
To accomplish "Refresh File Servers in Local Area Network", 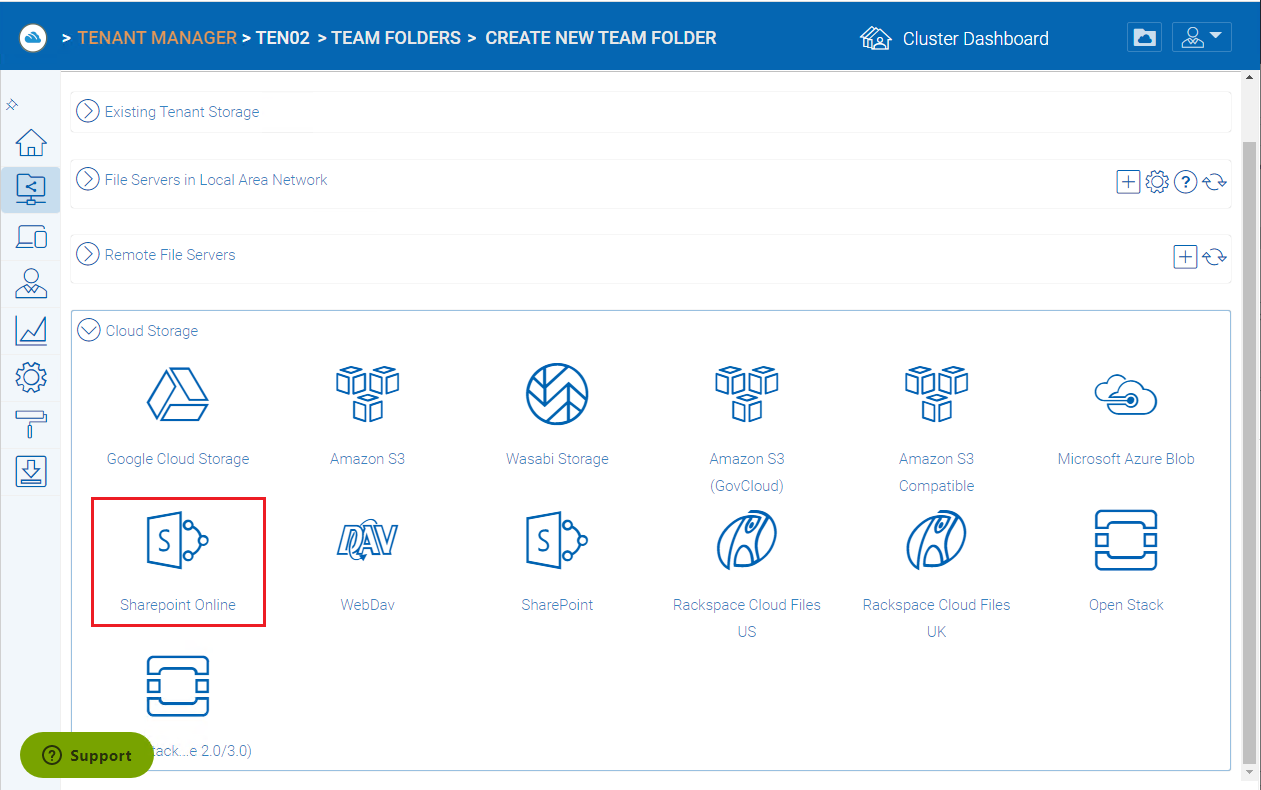I will click(1215, 182).
